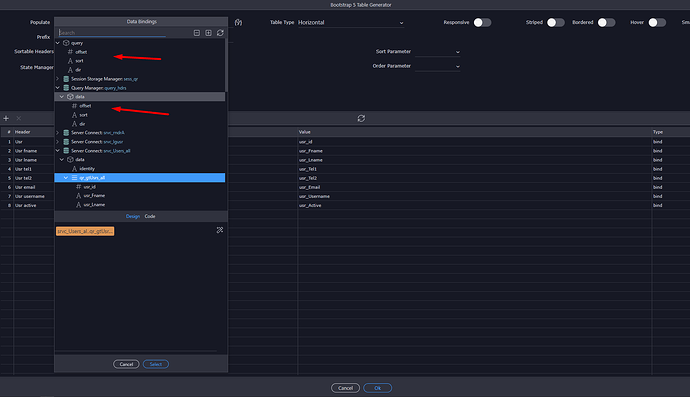Turn on the Bordered switch
The height and width of the screenshot is (397, 690).
[606, 22]
